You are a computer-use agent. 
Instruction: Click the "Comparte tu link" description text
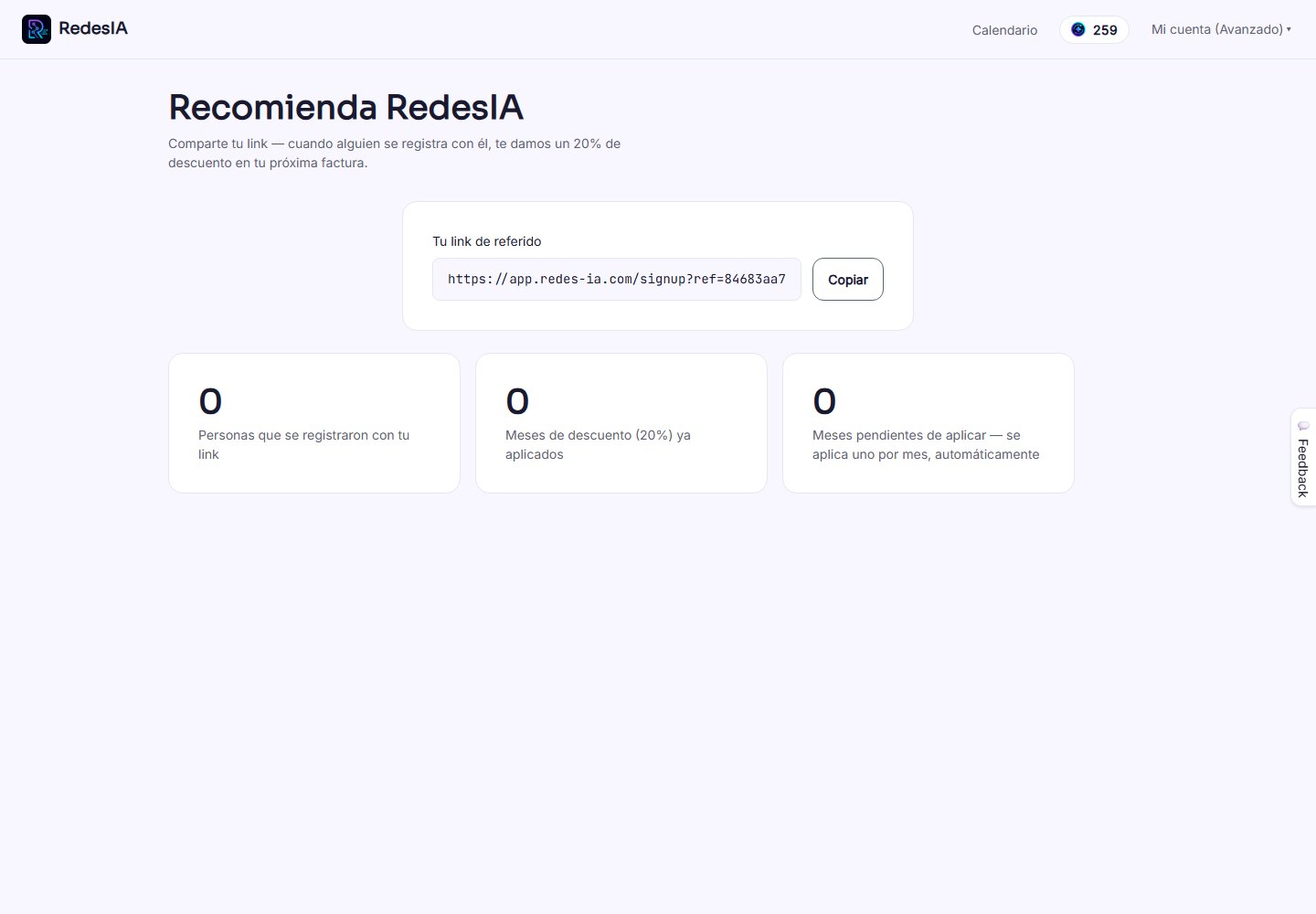[x=395, y=154]
